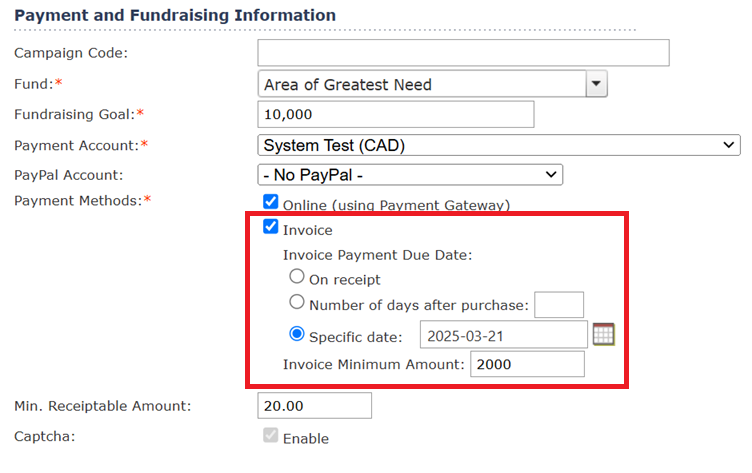Click the Enable label beside Captcha
752x473 pixels.
click(306, 438)
